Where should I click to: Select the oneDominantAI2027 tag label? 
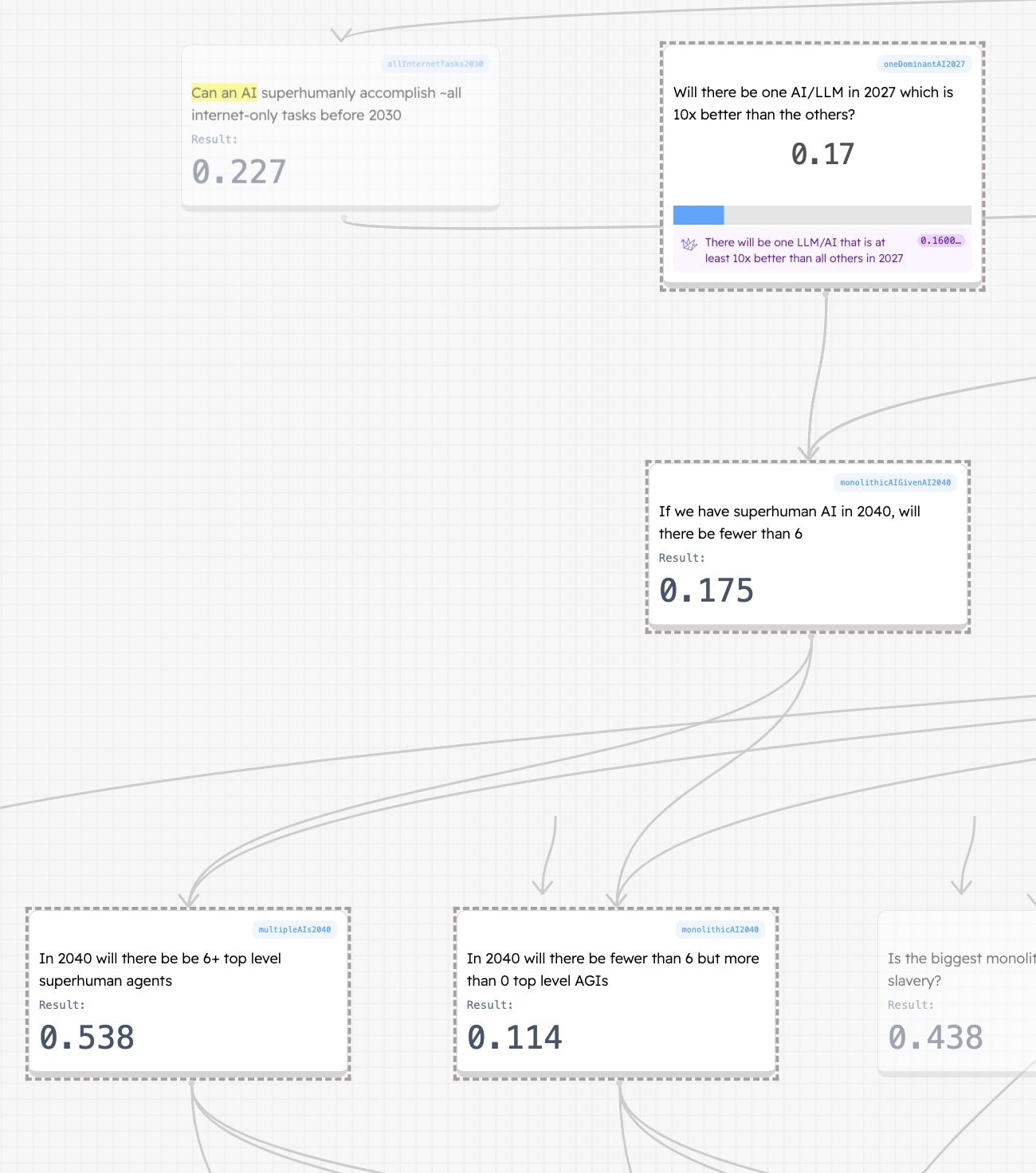pos(924,65)
